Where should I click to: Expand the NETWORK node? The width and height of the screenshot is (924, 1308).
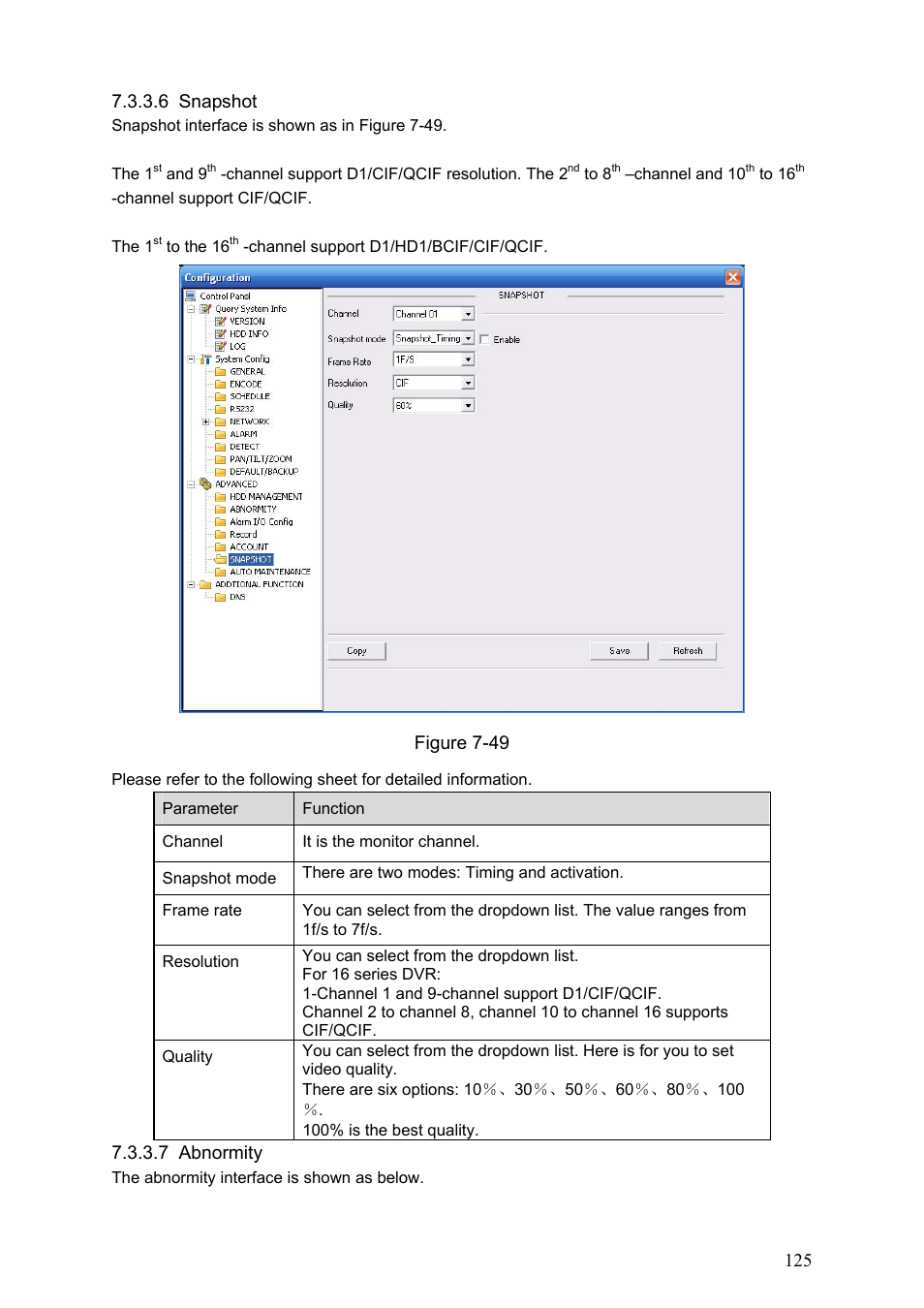click(205, 422)
